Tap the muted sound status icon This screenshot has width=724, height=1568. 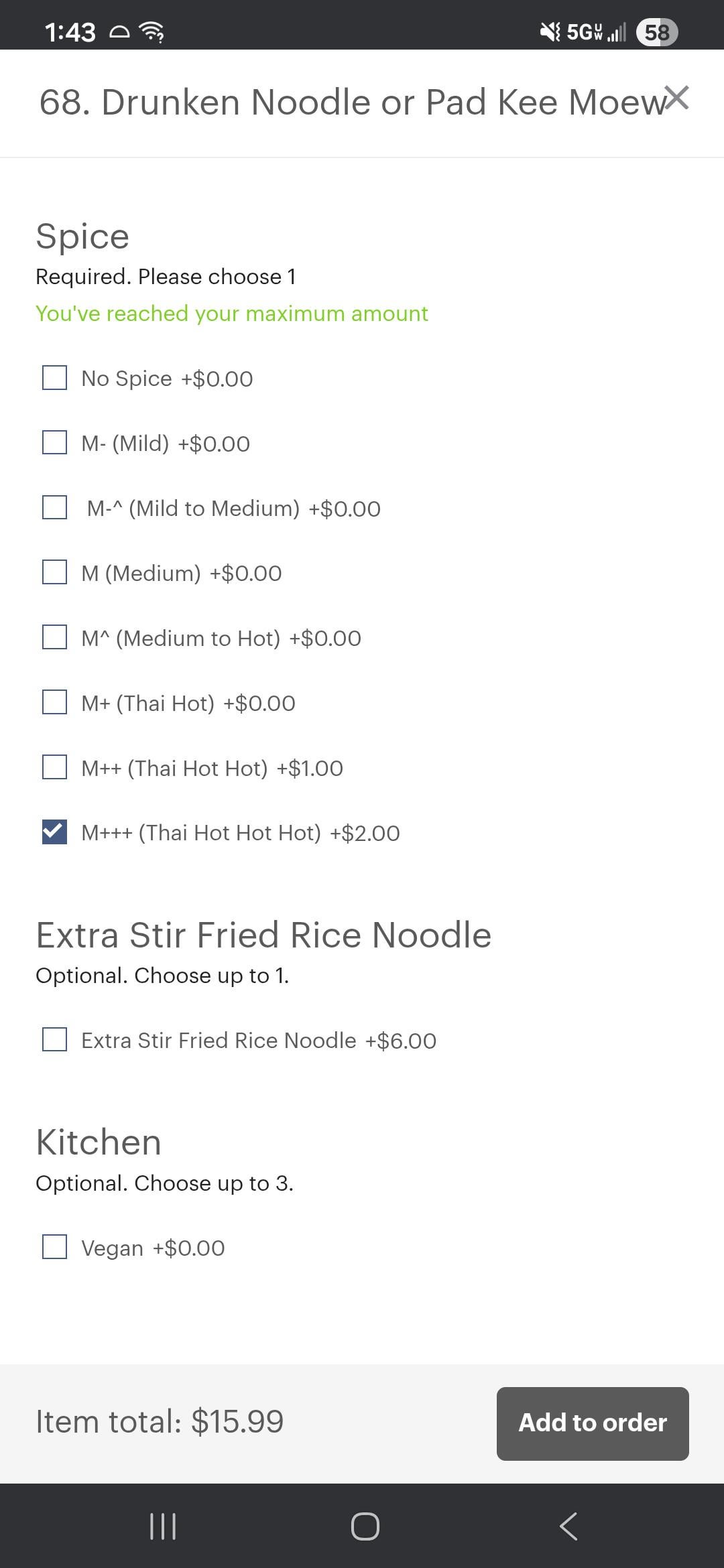pos(550,31)
